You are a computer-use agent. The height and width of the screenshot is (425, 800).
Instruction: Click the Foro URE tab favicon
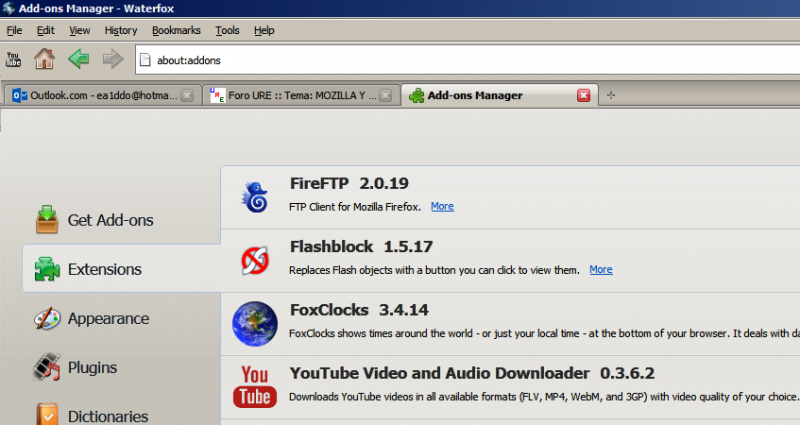tap(217, 95)
